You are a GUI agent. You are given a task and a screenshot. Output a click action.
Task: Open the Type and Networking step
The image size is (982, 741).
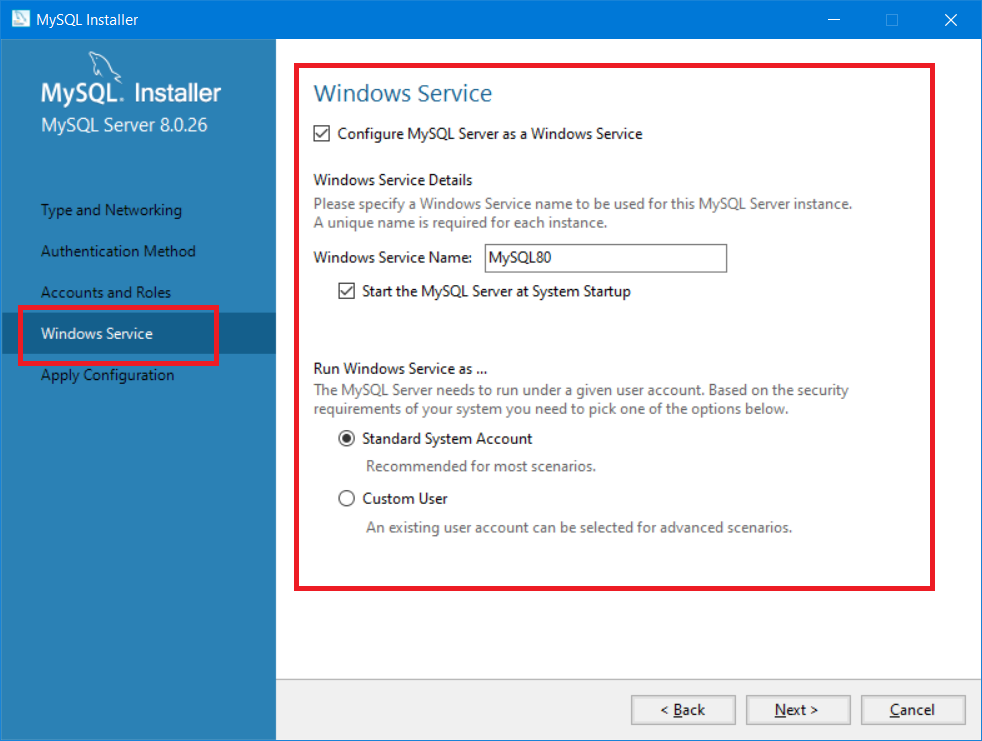[x=111, y=210]
